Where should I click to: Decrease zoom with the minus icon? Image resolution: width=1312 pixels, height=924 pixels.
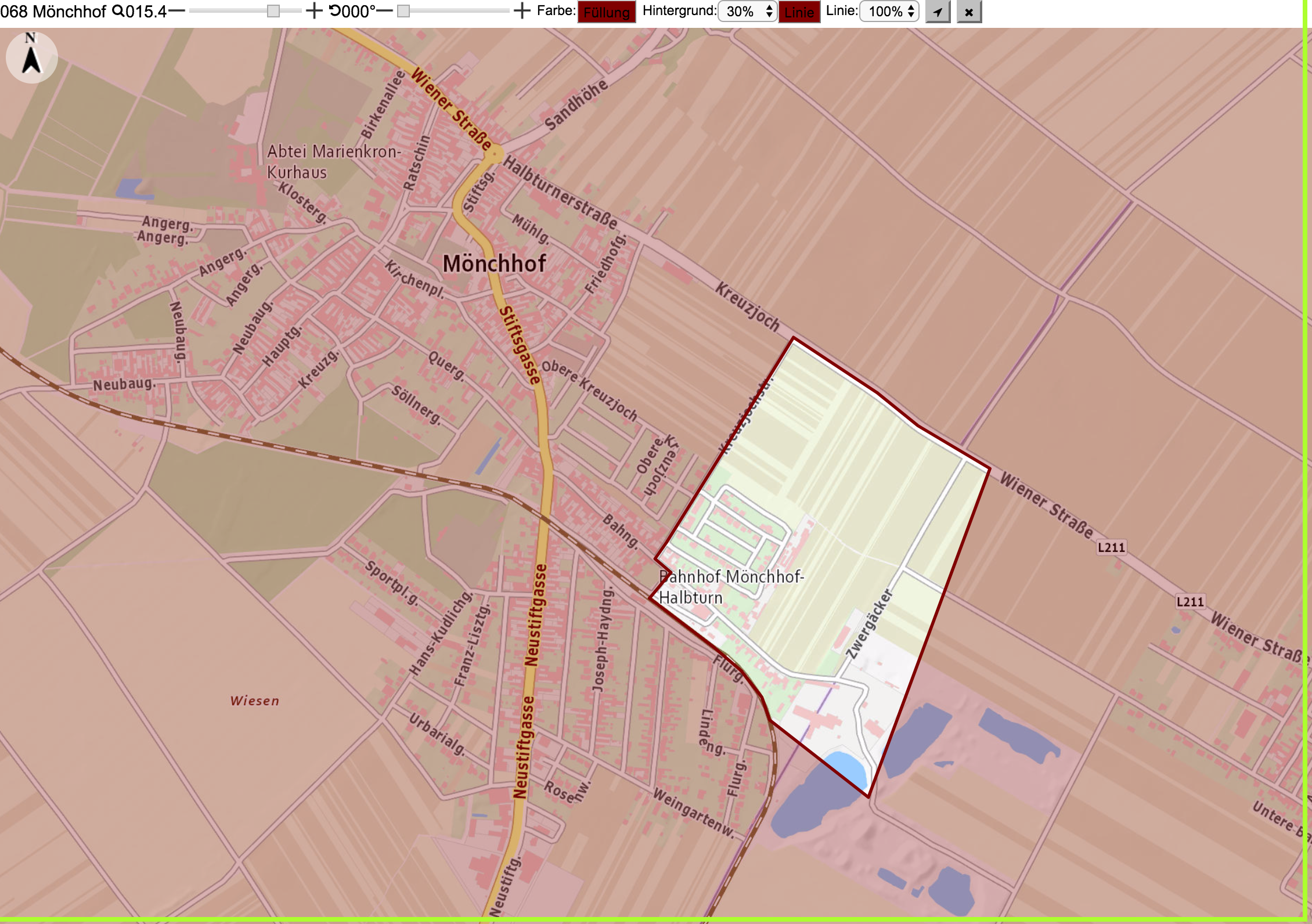coord(176,10)
